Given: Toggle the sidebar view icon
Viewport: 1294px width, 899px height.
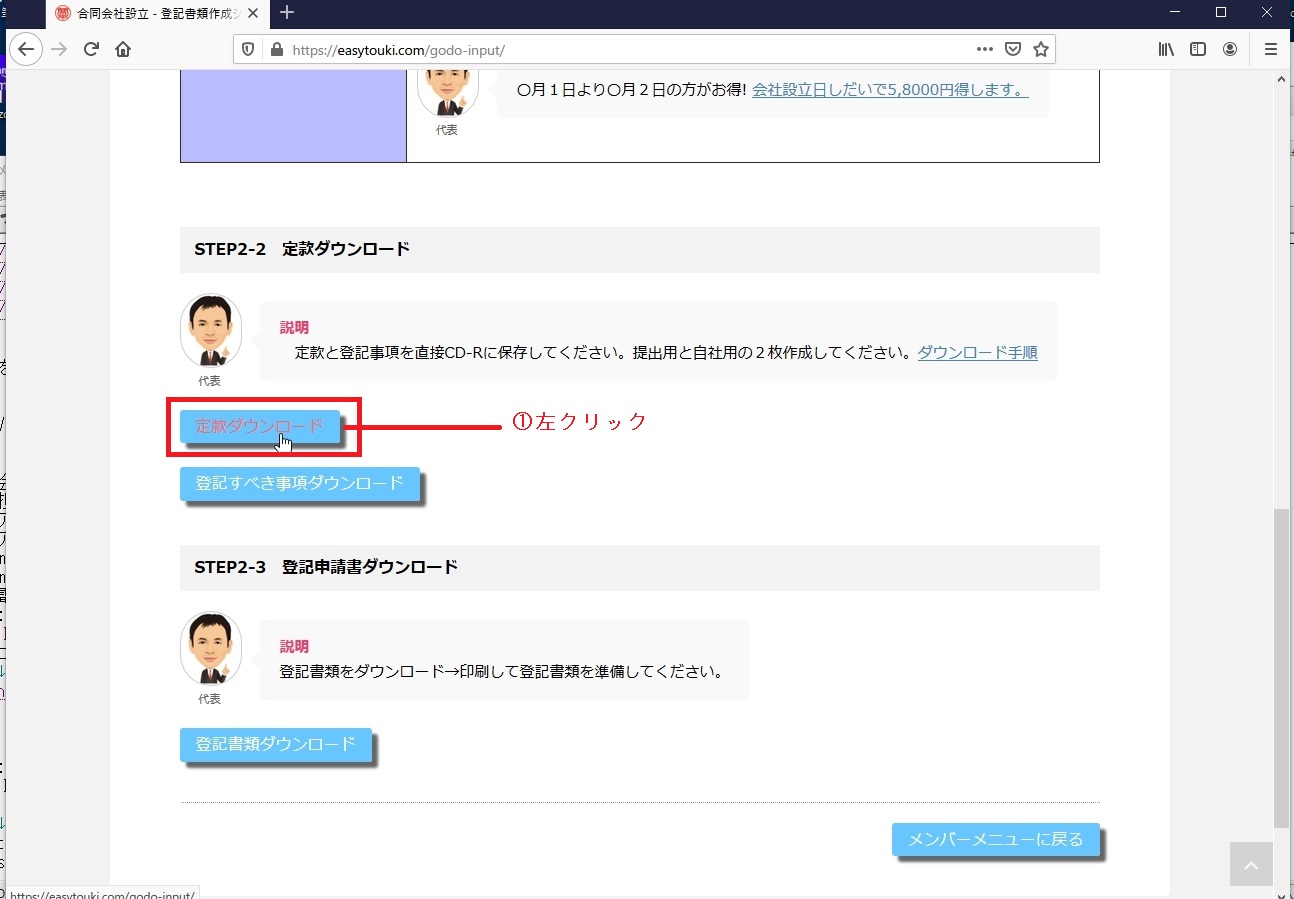Looking at the screenshot, I should tap(1198, 49).
